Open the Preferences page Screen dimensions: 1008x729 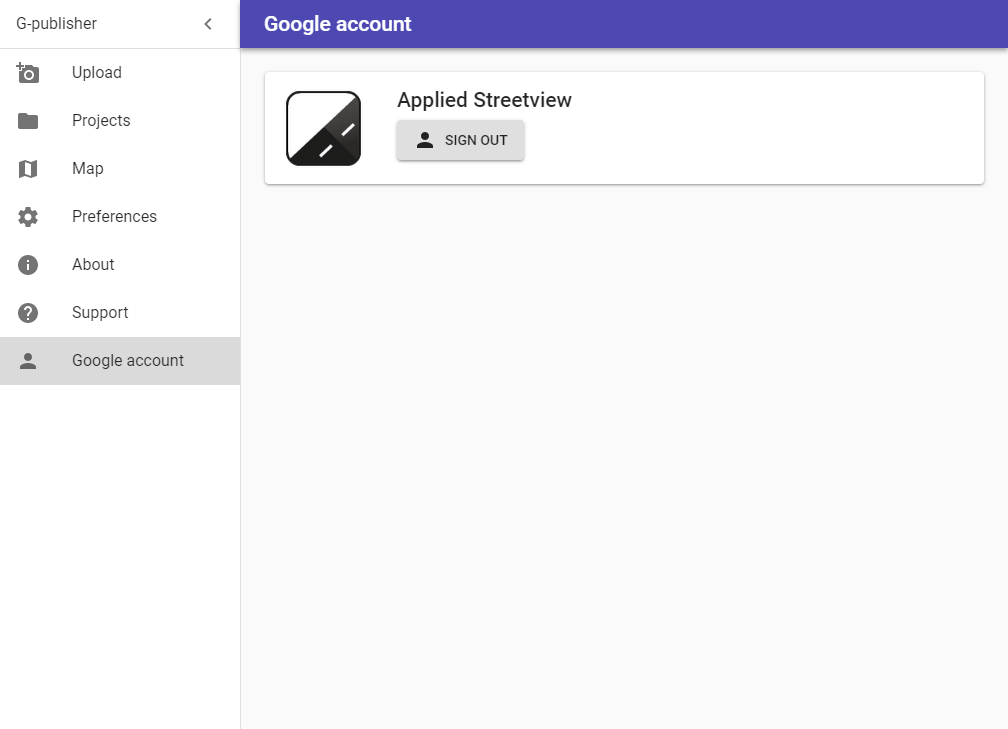(120, 217)
